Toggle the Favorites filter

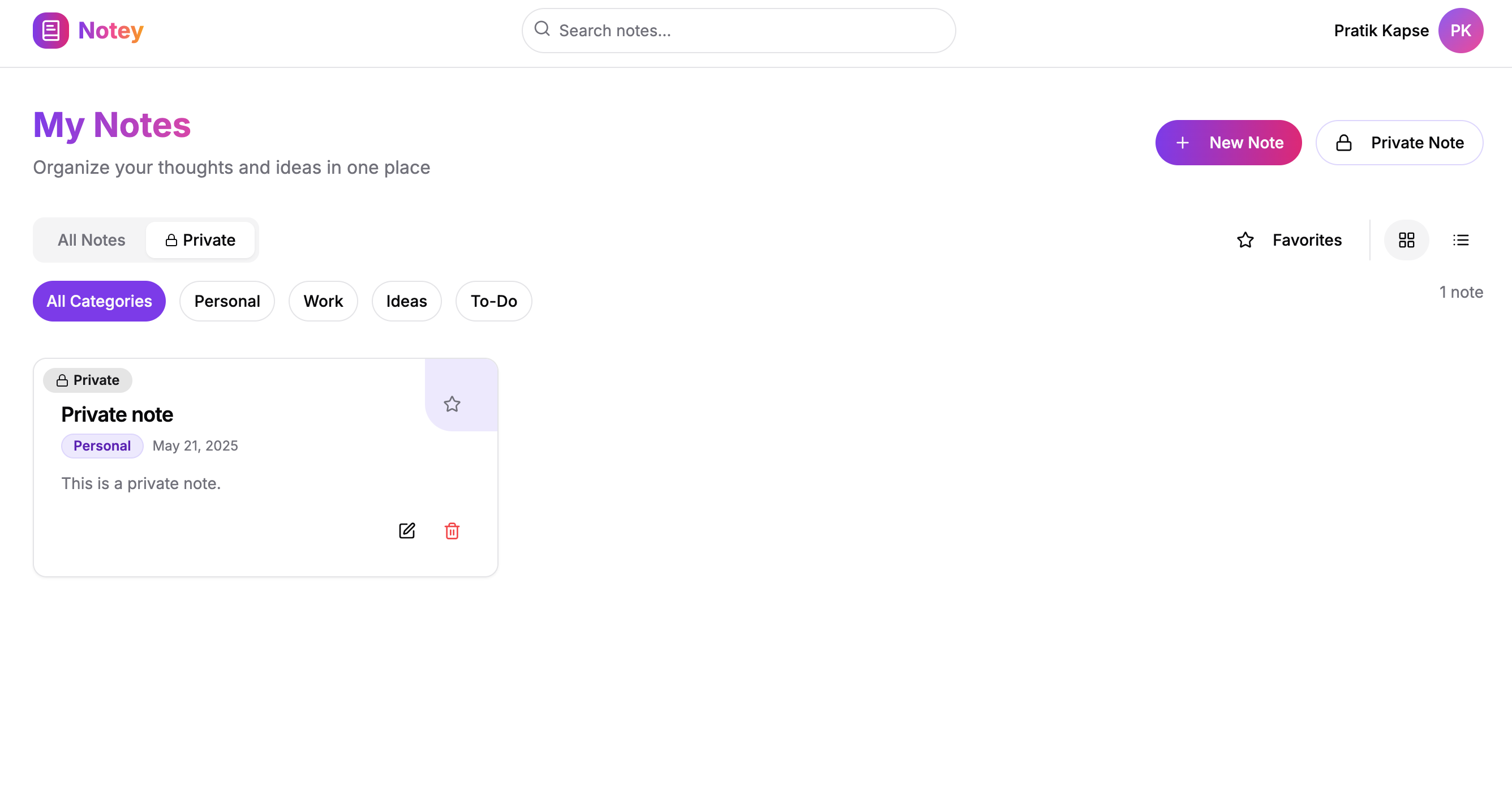pyautogui.click(x=1289, y=240)
